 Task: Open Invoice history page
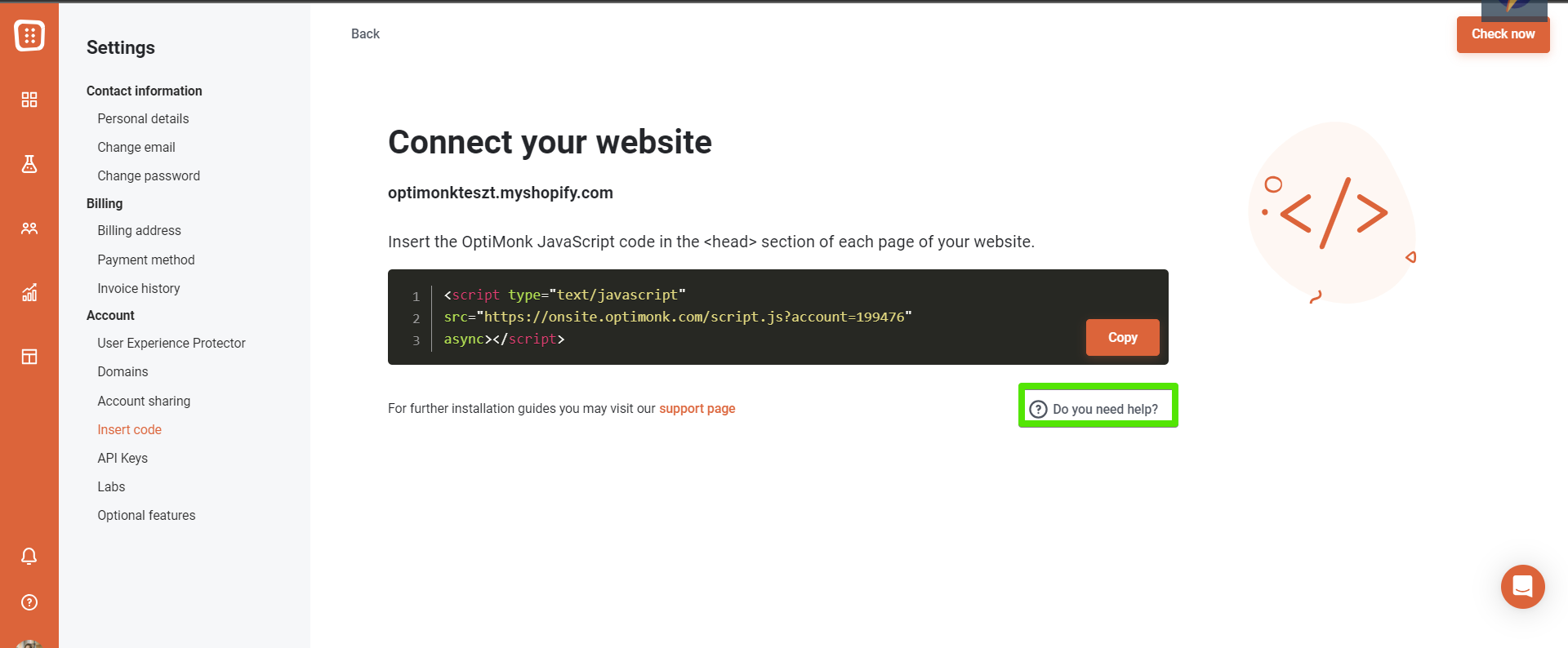click(x=139, y=288)
